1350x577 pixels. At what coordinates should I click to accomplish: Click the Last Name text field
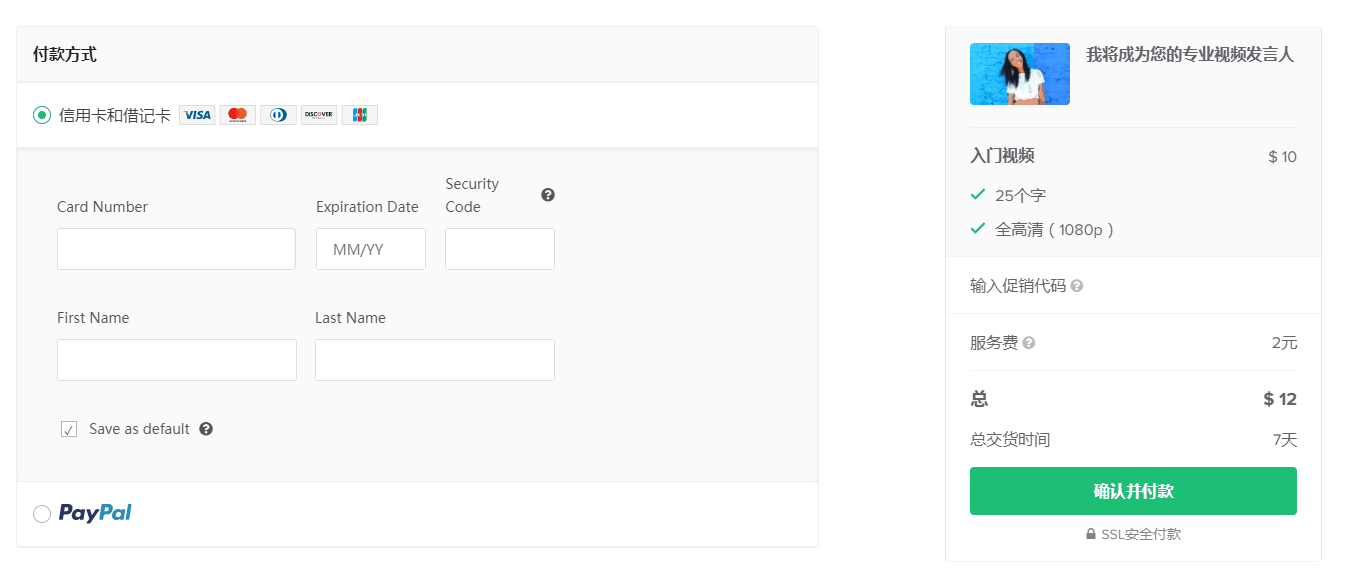[434, 360]
